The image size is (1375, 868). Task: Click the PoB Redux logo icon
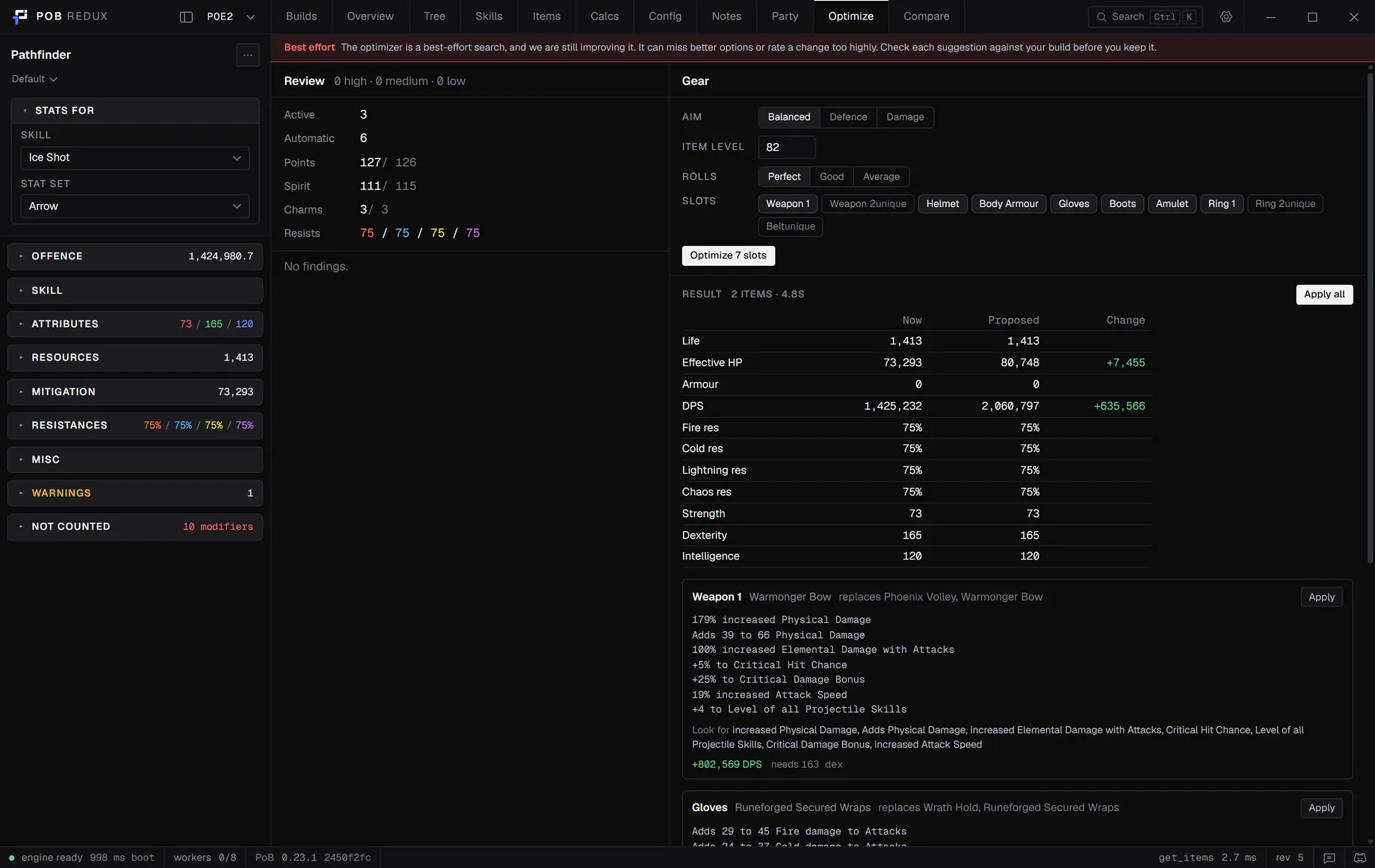[20, 16]
